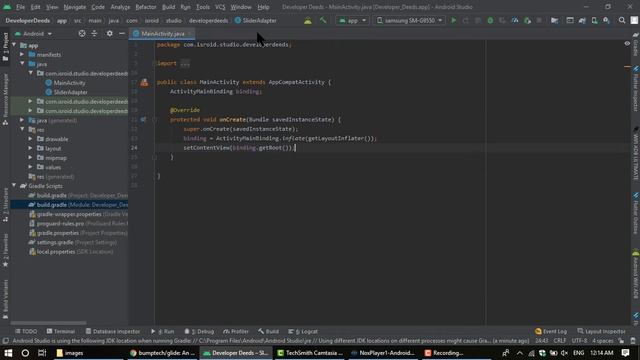Viewport: 640px width, 360px height.
Task: Select the MainActivity.java editor tab
Action: (x=162, y=34)
